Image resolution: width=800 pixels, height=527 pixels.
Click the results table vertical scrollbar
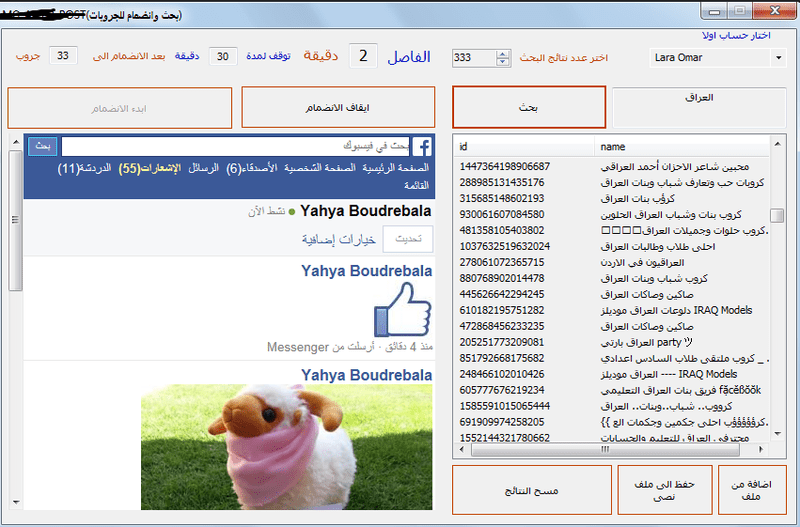coord(777,300)
